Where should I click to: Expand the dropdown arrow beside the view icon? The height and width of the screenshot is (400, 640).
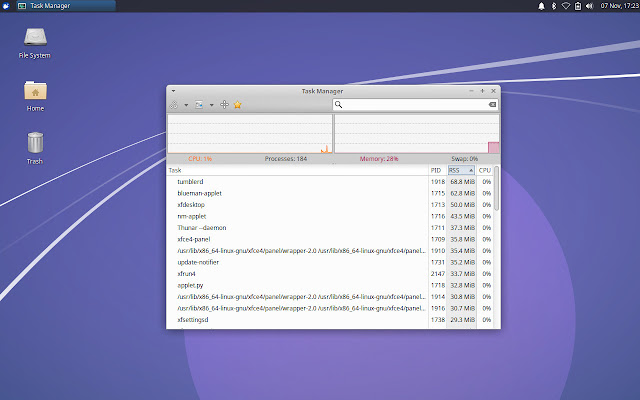click(211, 105)
